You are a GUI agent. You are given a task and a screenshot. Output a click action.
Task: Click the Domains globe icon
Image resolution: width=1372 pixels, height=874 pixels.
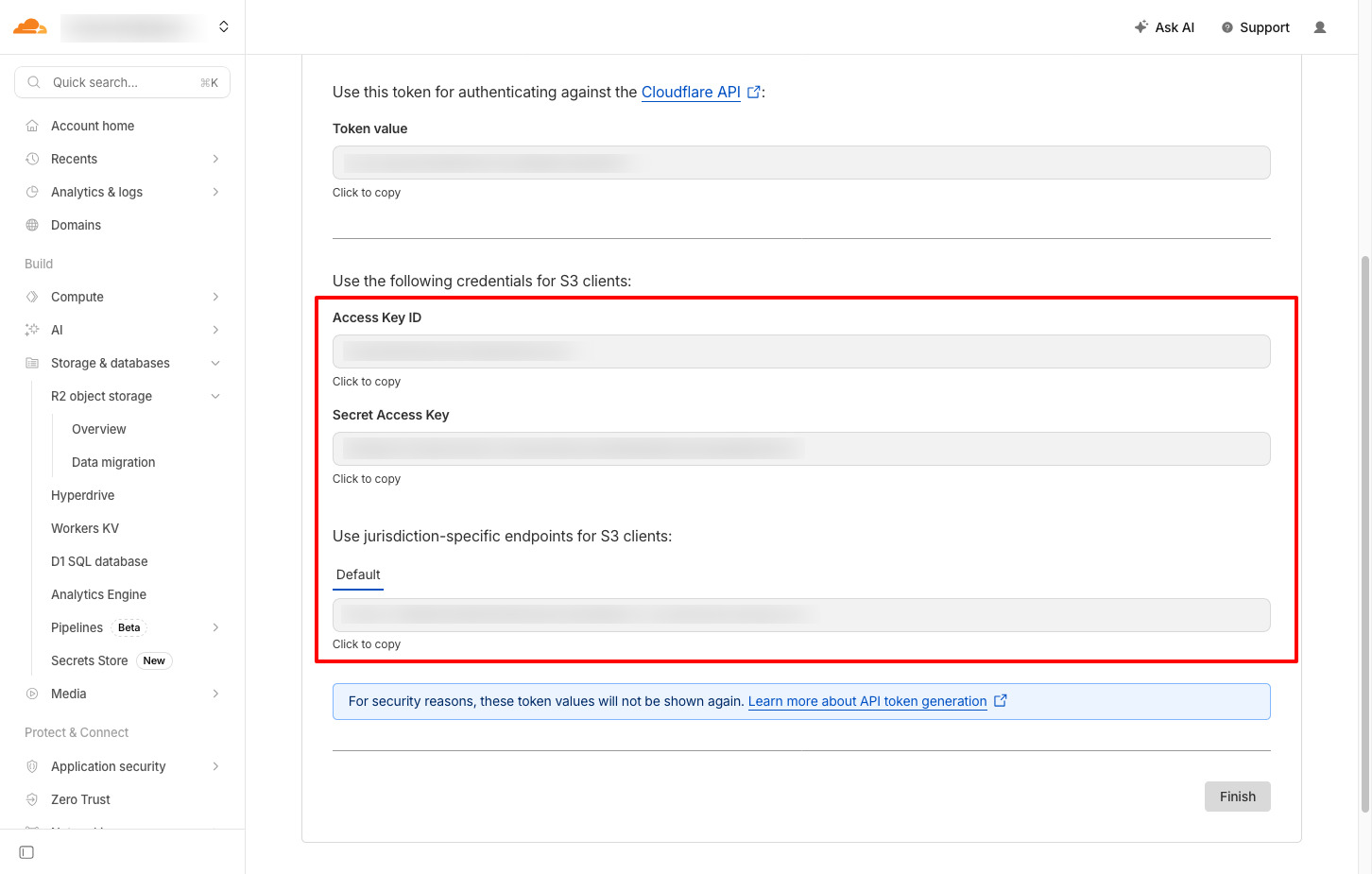tap(32, 225)
